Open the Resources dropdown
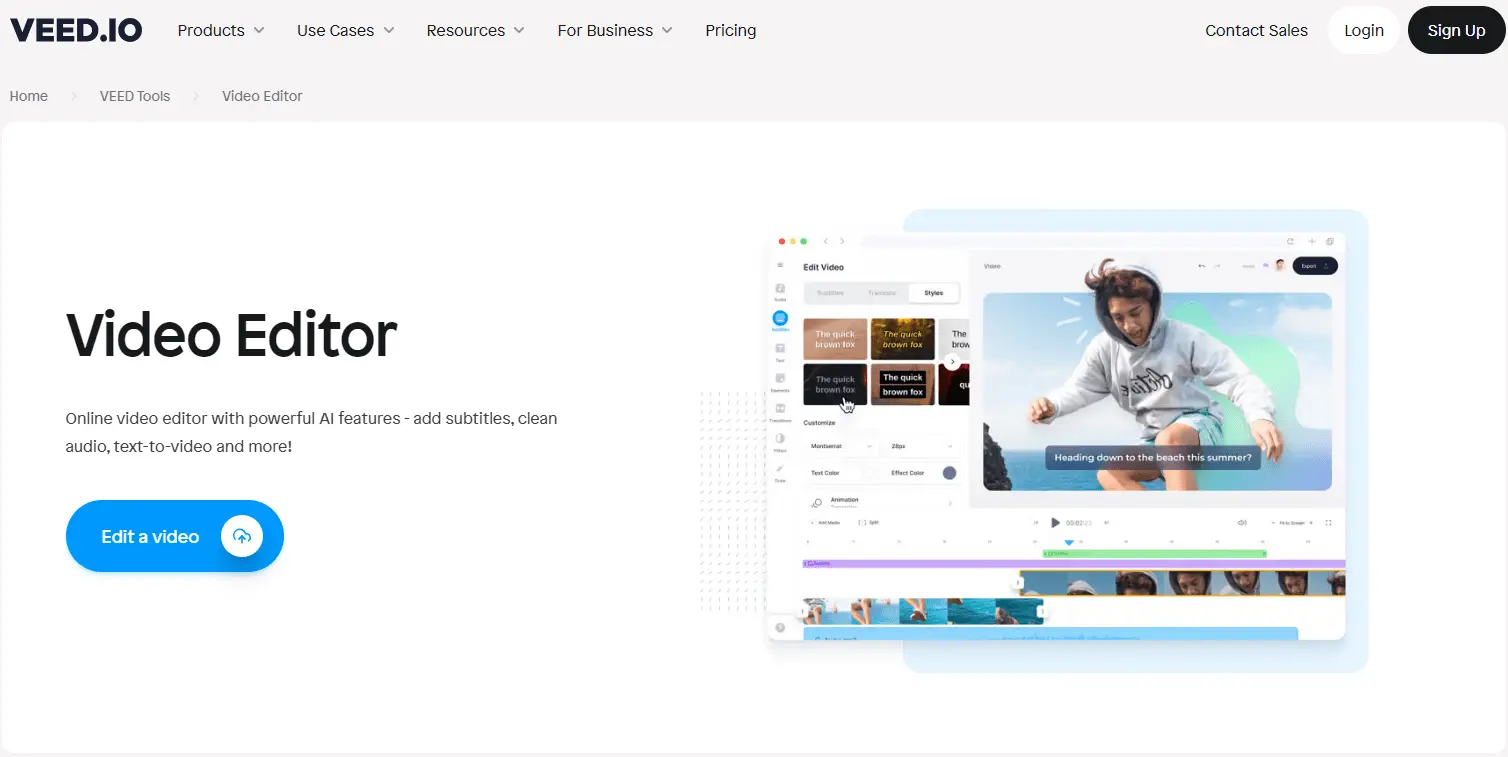1508x757 pixels. pos(476,30)
